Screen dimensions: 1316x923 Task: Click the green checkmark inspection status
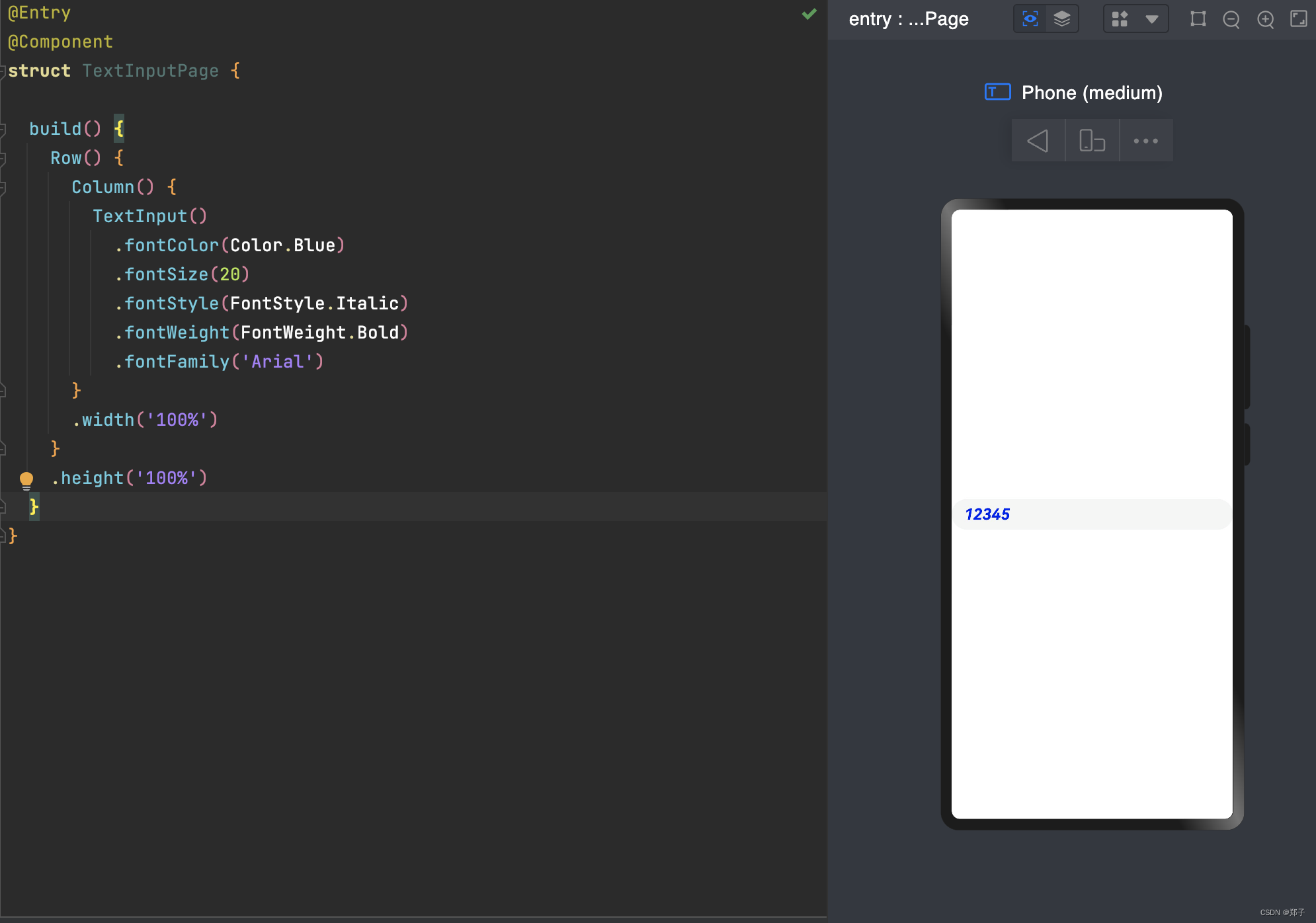809,14
